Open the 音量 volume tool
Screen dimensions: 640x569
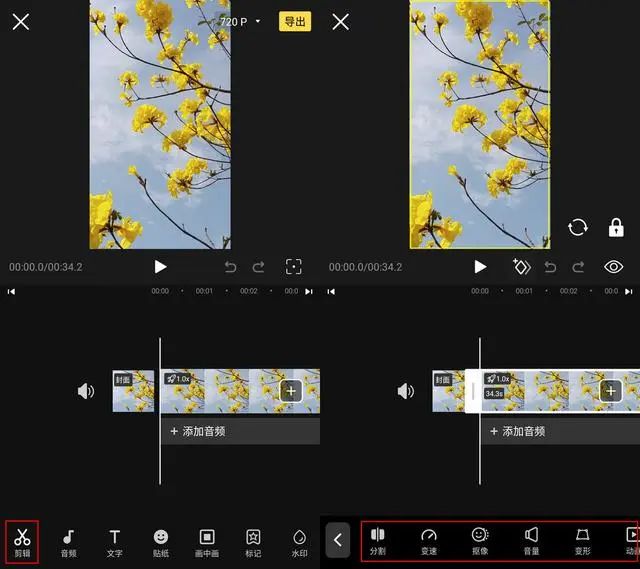(x=531, y=541)
